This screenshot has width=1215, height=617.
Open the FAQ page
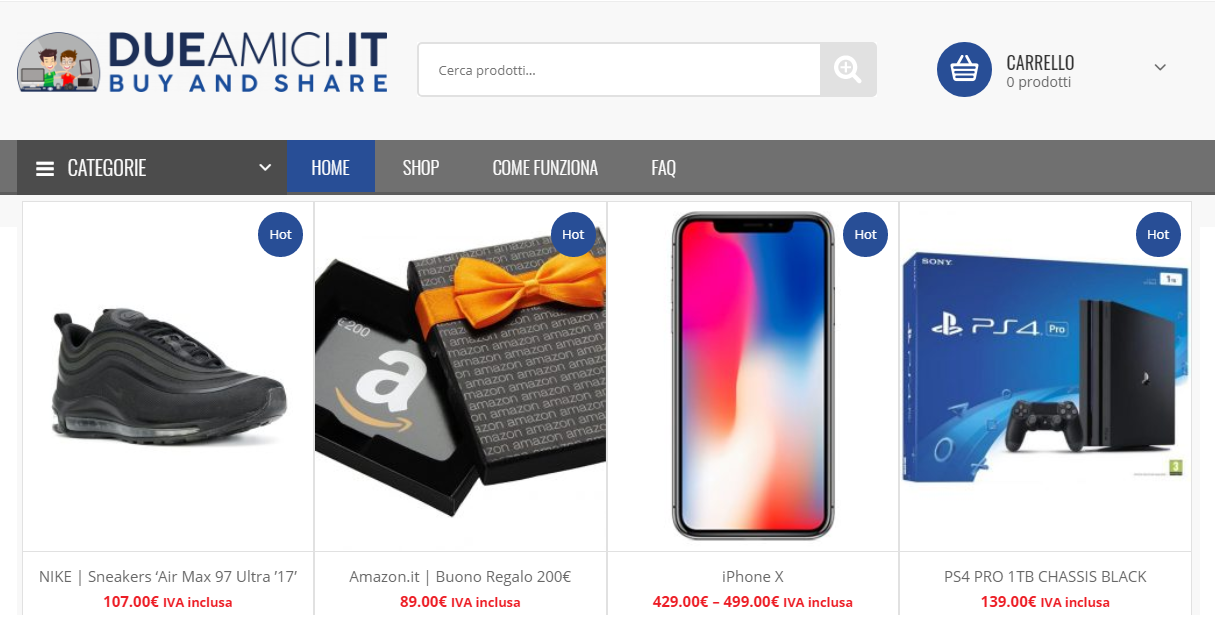pyautogui.click(x=664, y=167)
